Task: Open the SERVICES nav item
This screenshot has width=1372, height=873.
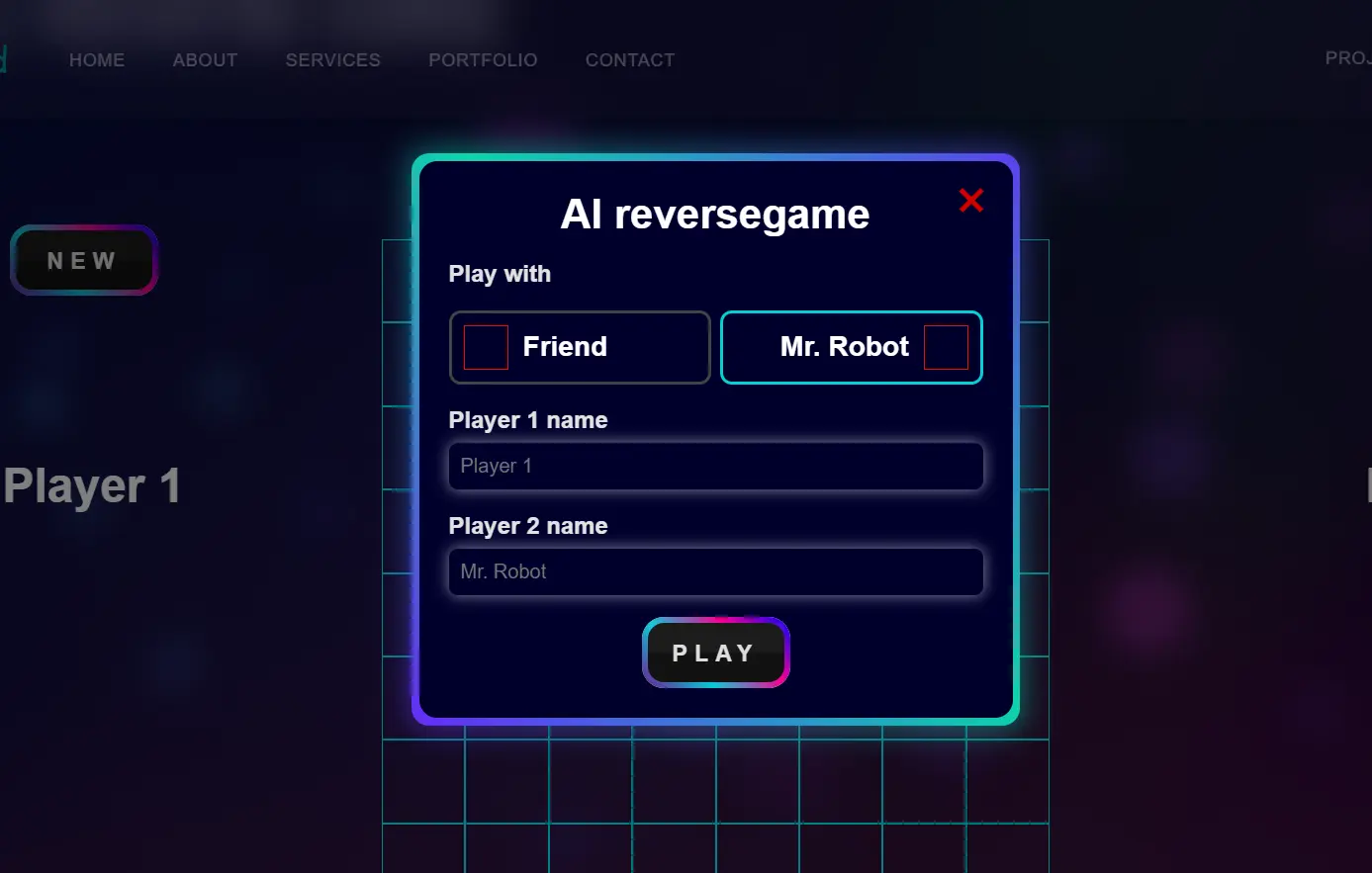Action: (x=332, y=60)
